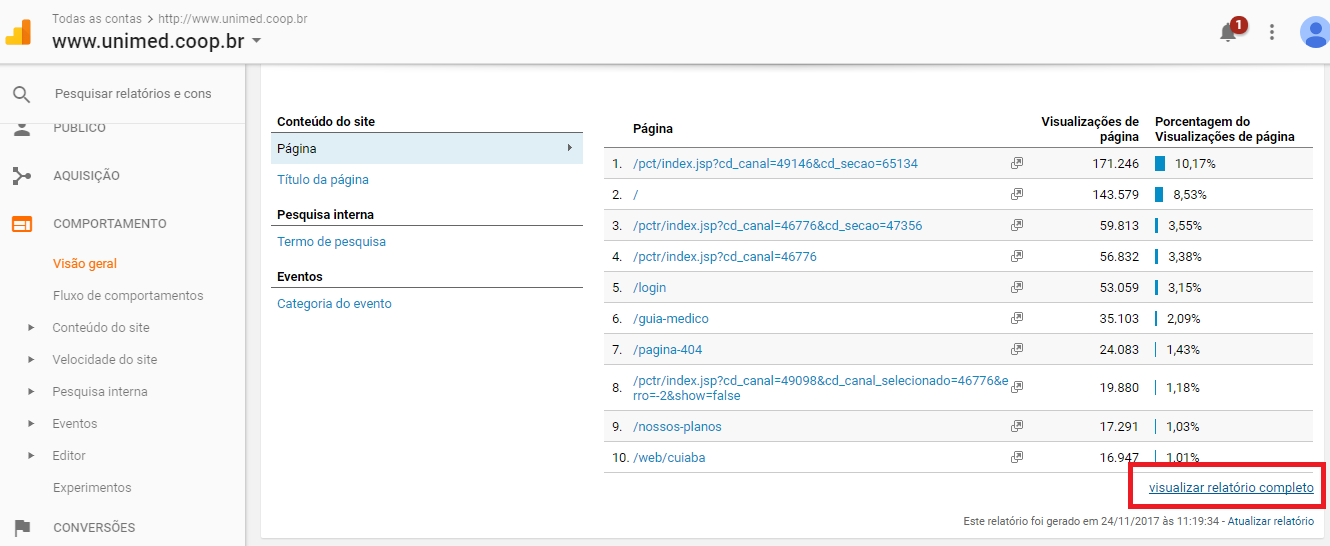This screenshot has height=546, width=1330.
Task: Open the user account avatar
Action: (1314, 32)
